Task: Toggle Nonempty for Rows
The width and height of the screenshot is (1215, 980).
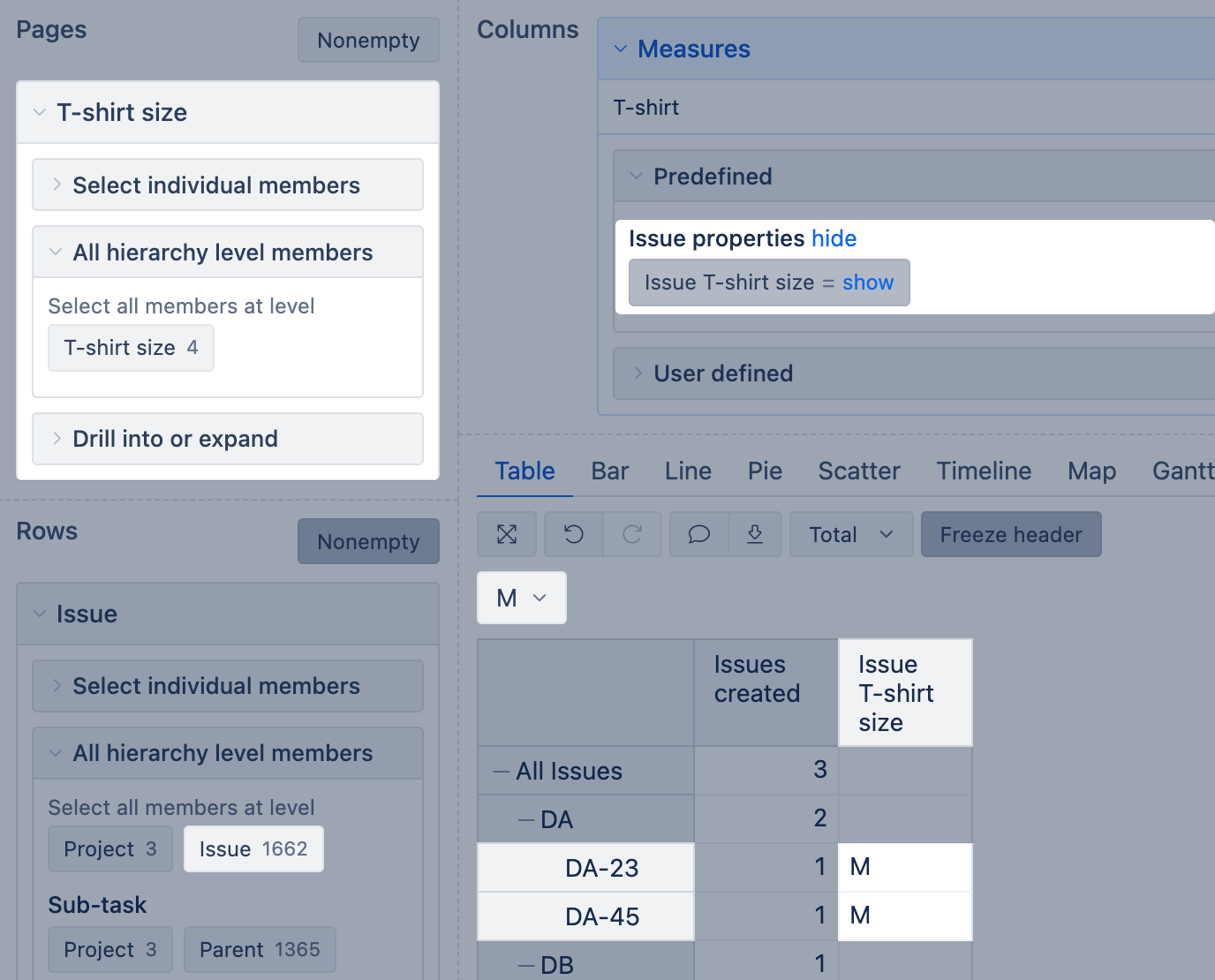Action: pyautogui.click(x=368, y=541)
